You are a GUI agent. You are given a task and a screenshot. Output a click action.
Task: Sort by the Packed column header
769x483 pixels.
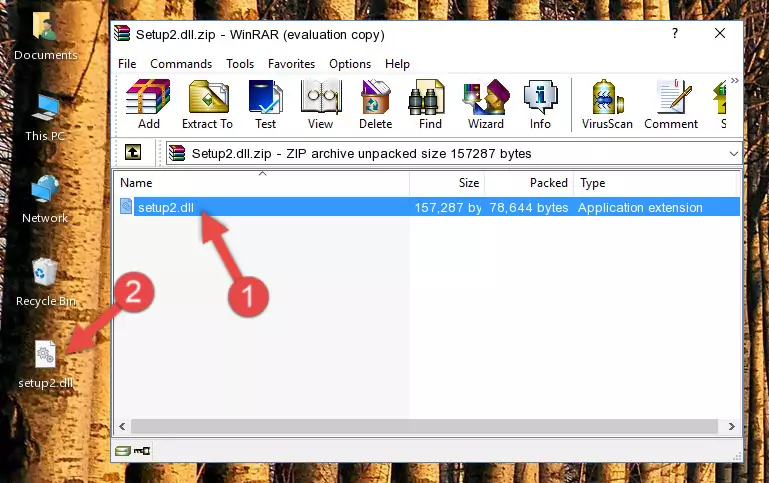coord(529,183)
